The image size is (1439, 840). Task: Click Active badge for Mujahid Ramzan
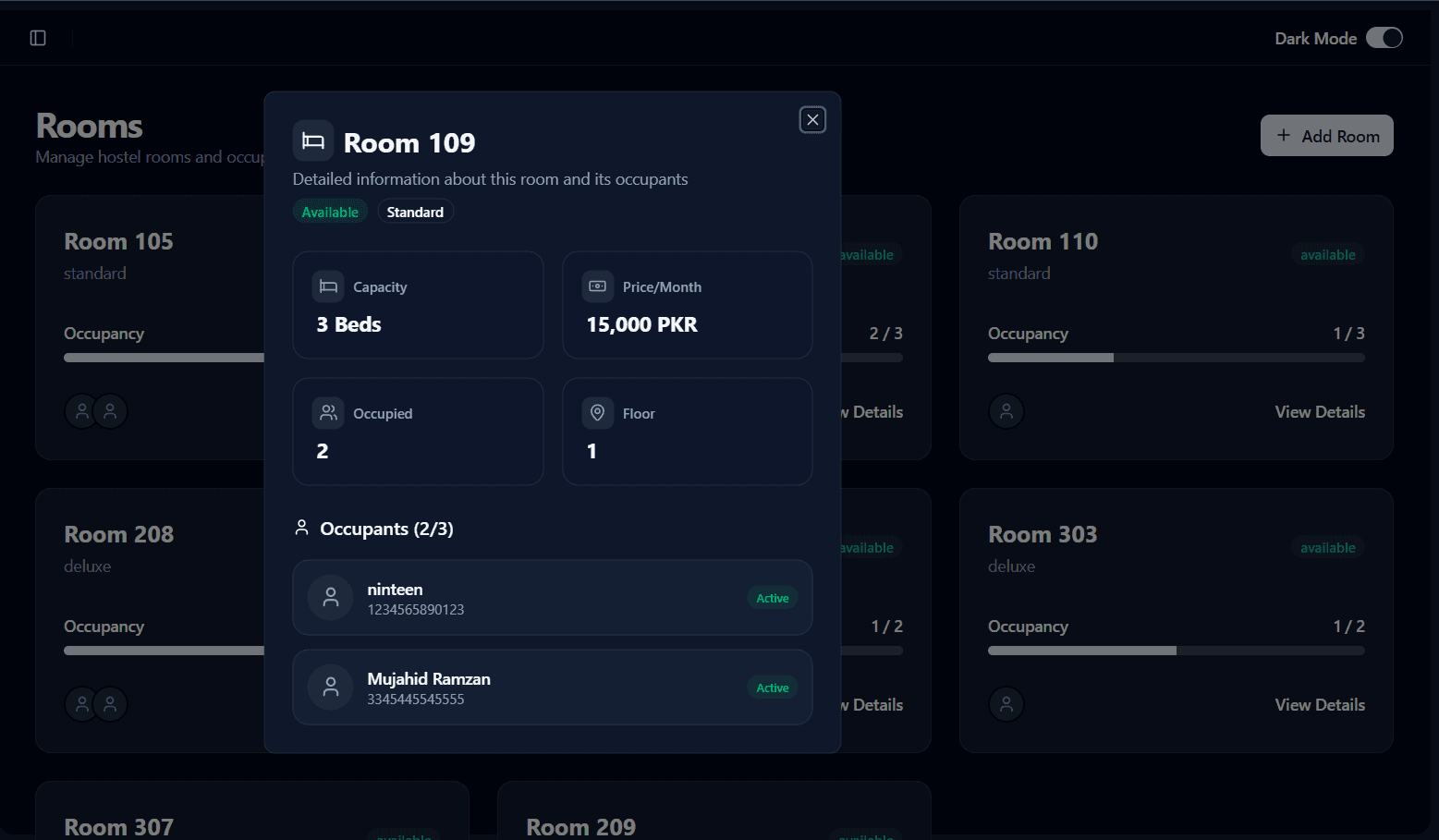pos(772,688)
